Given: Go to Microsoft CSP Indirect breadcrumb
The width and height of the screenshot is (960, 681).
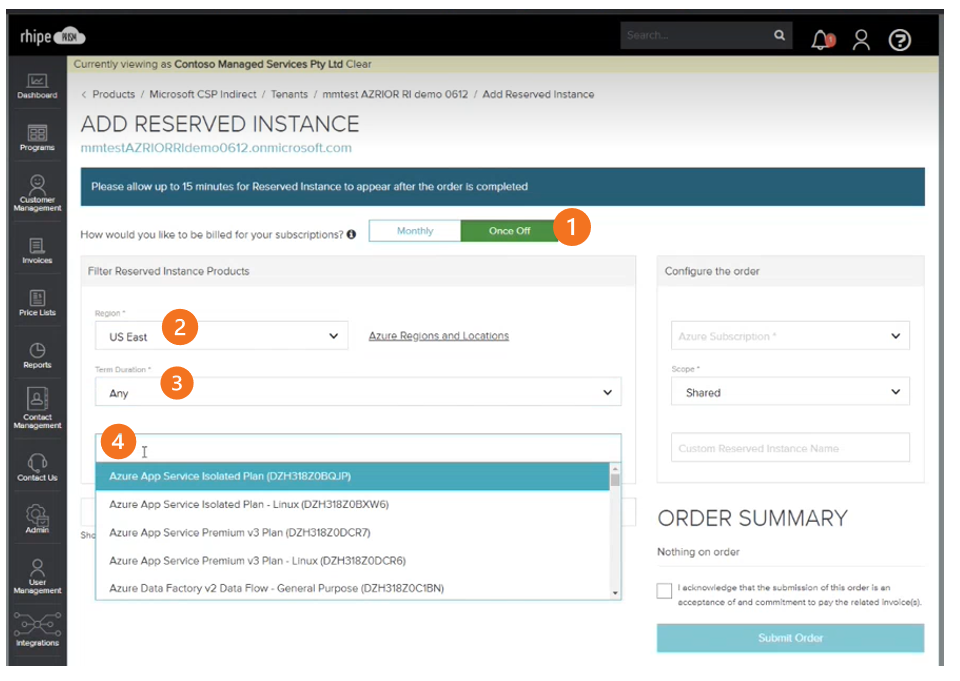Looking at the screenshot, I should coord(203,94).
